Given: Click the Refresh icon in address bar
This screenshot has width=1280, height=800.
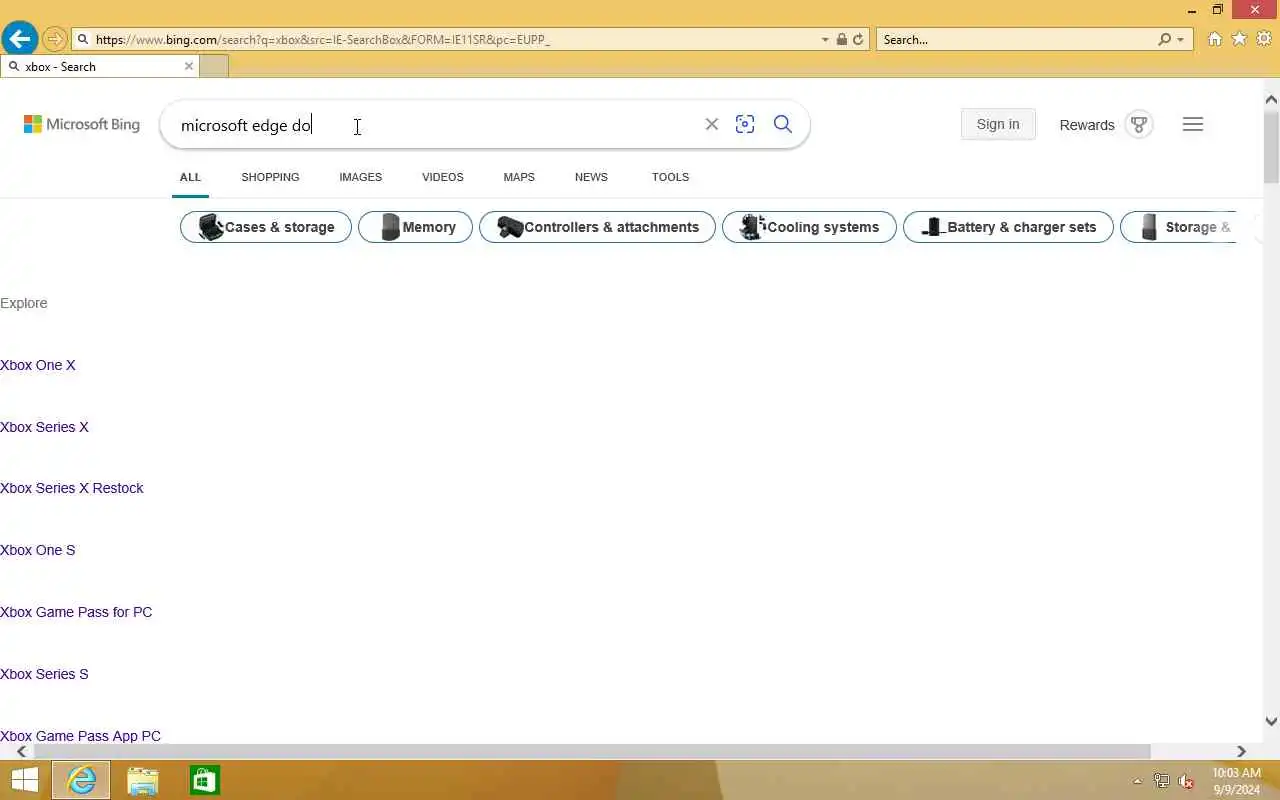Looking at the screenshot, I should click(858, 40).
